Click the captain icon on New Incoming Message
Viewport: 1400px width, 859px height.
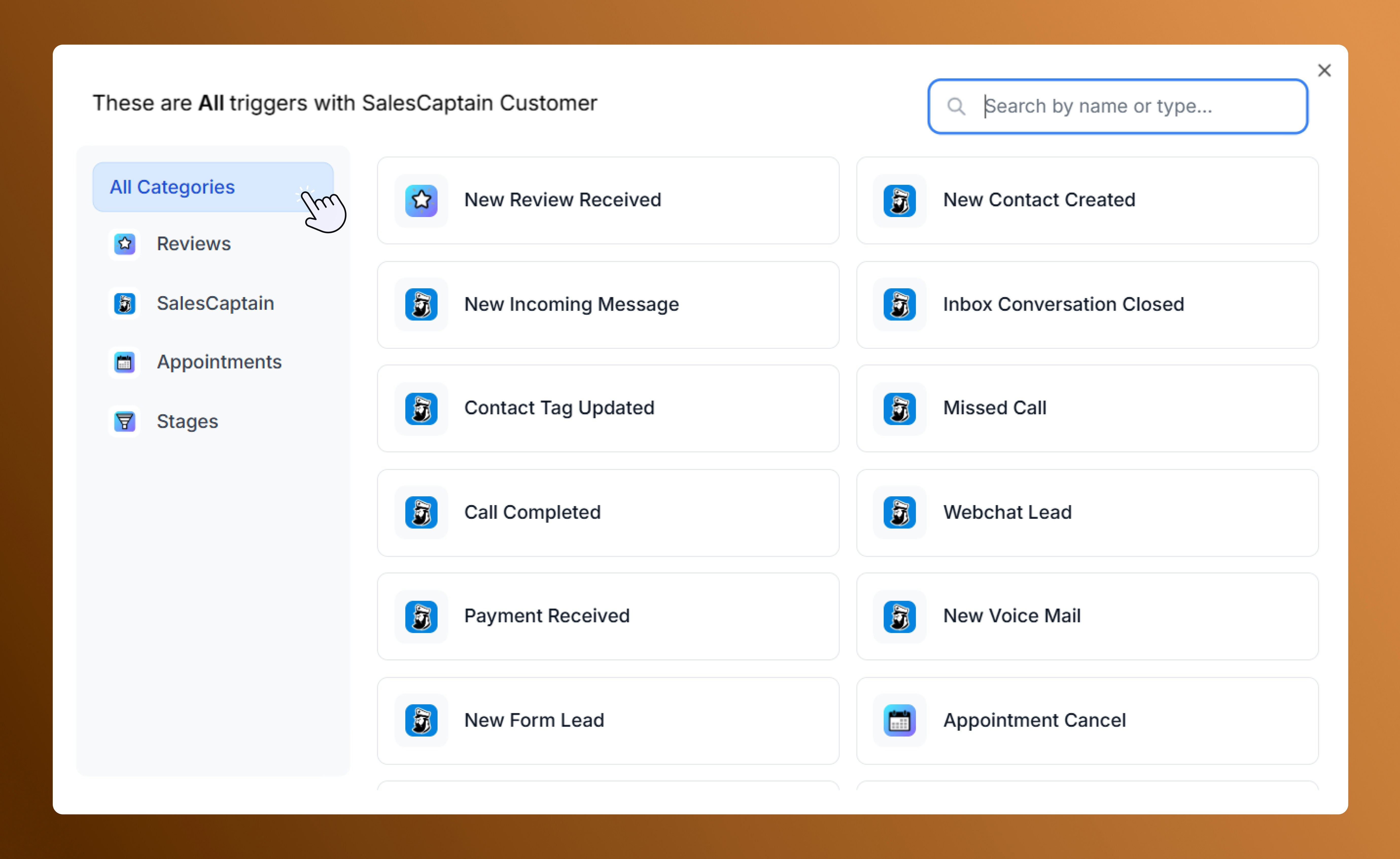tap(421, 305)
